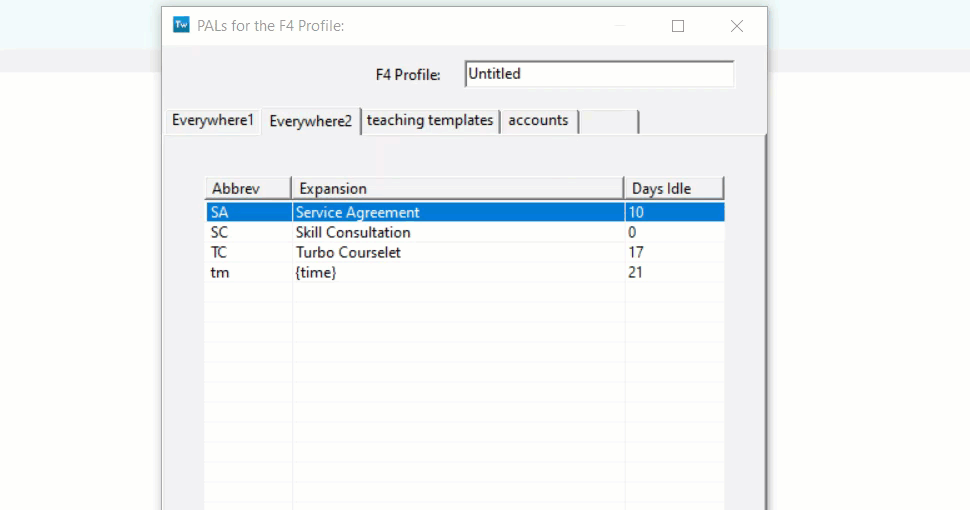Click the Tw application icon in title bar
970x510 pixels.
(x=181, y=25)
